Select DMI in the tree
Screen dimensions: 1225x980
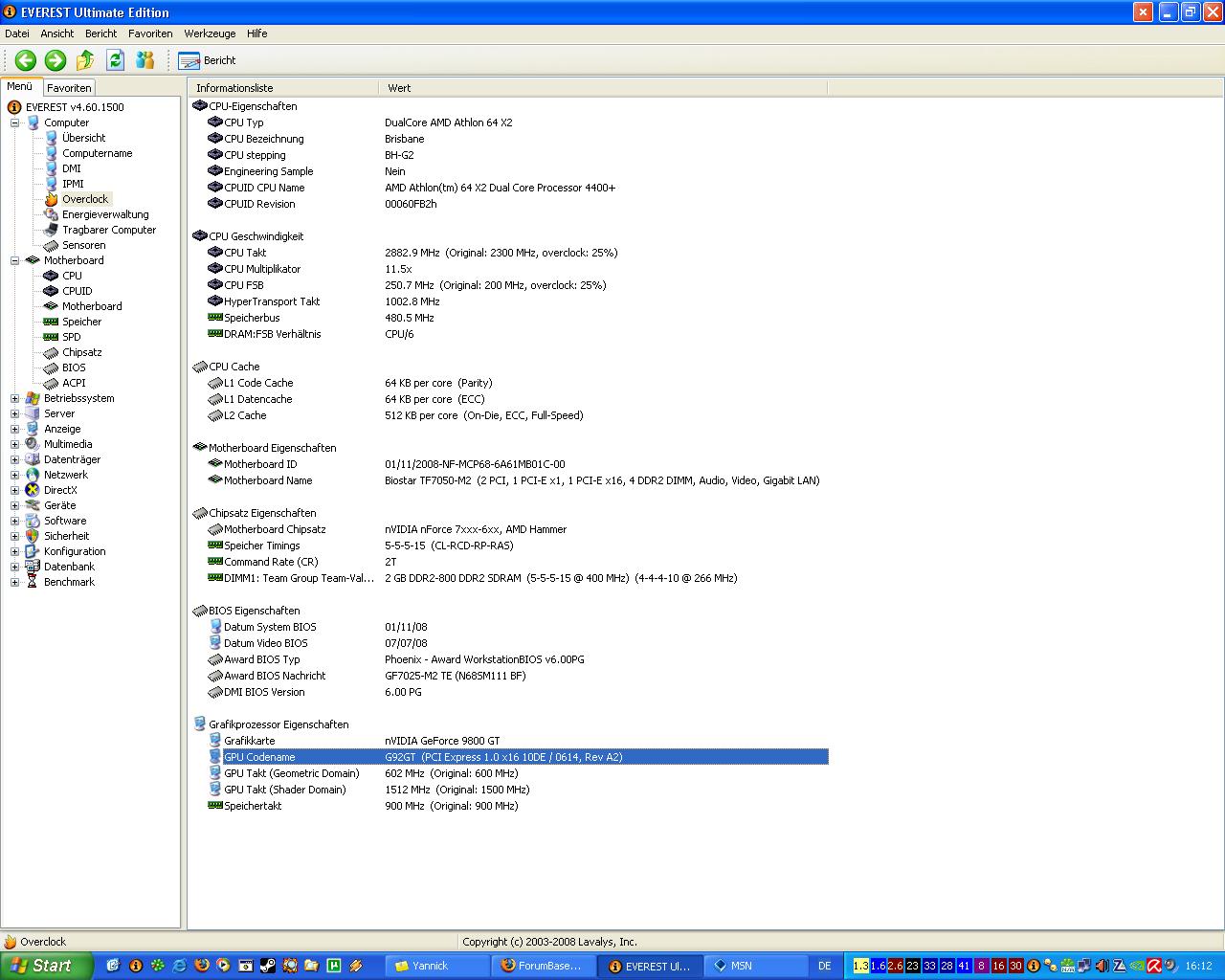[x=72, y=168]
